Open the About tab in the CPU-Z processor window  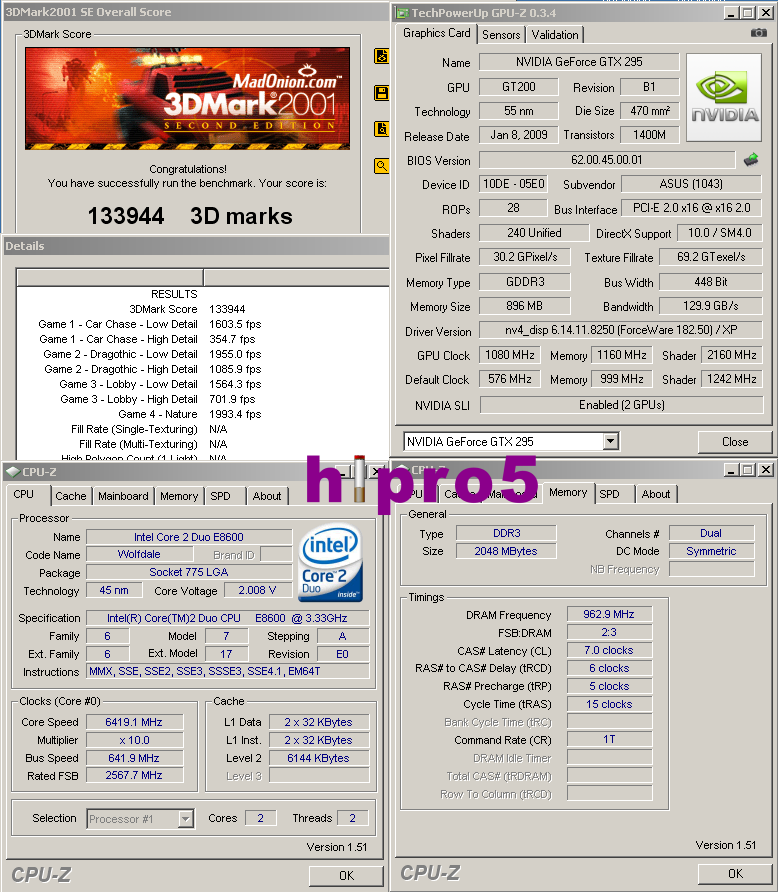click(x=267, y=496)
